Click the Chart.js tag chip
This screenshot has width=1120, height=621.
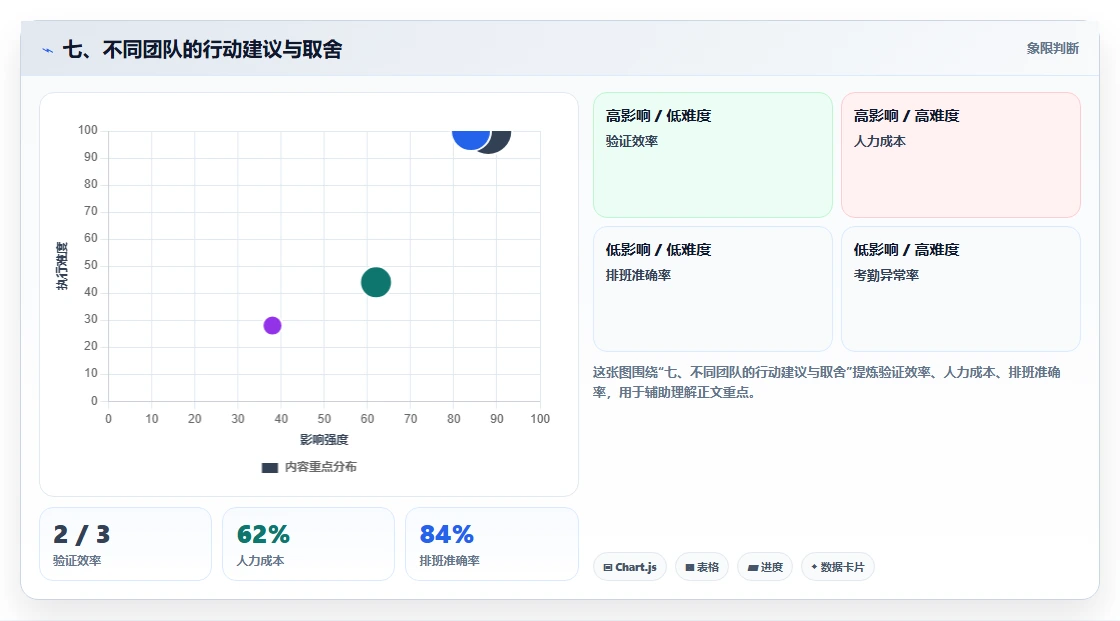pyautogui.click(x=630, y=567)
